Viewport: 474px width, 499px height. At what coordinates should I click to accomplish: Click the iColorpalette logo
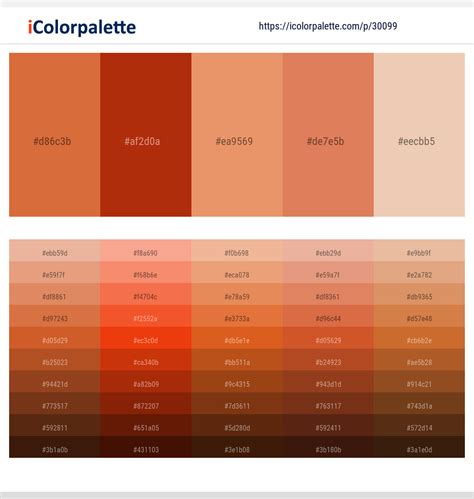82,27
